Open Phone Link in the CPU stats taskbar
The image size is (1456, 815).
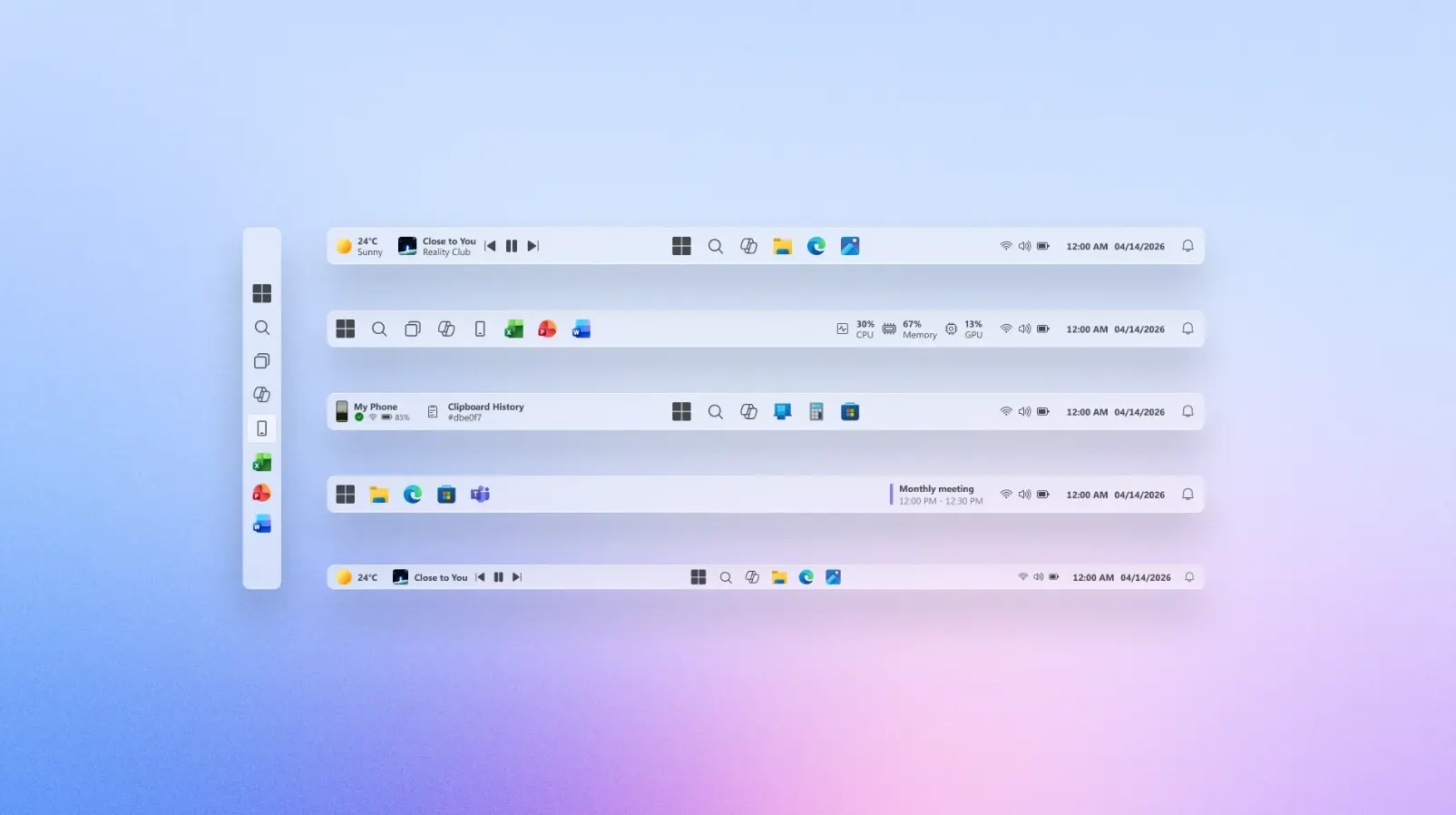click(480, 329)
